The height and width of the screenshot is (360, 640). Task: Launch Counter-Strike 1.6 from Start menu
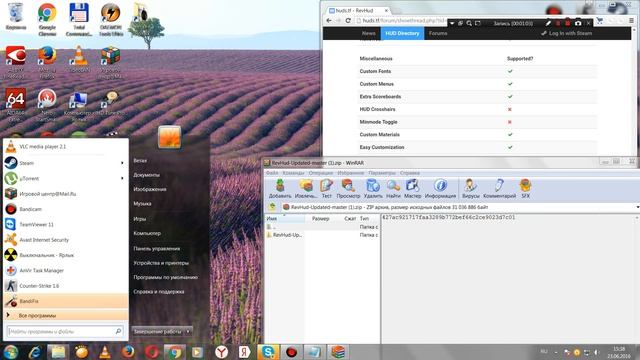[x=66, y=286]
